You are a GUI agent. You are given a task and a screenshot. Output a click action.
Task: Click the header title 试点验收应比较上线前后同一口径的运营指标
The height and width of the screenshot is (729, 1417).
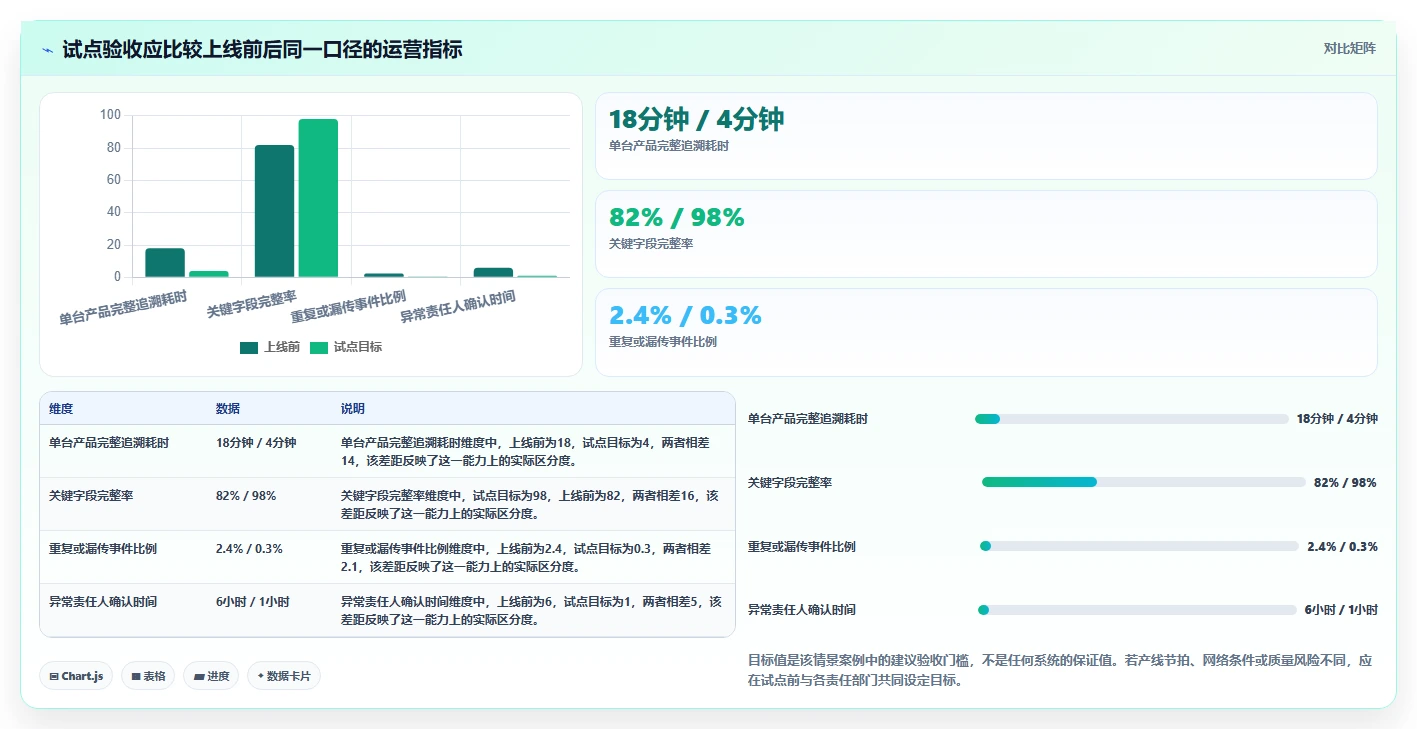262,49
